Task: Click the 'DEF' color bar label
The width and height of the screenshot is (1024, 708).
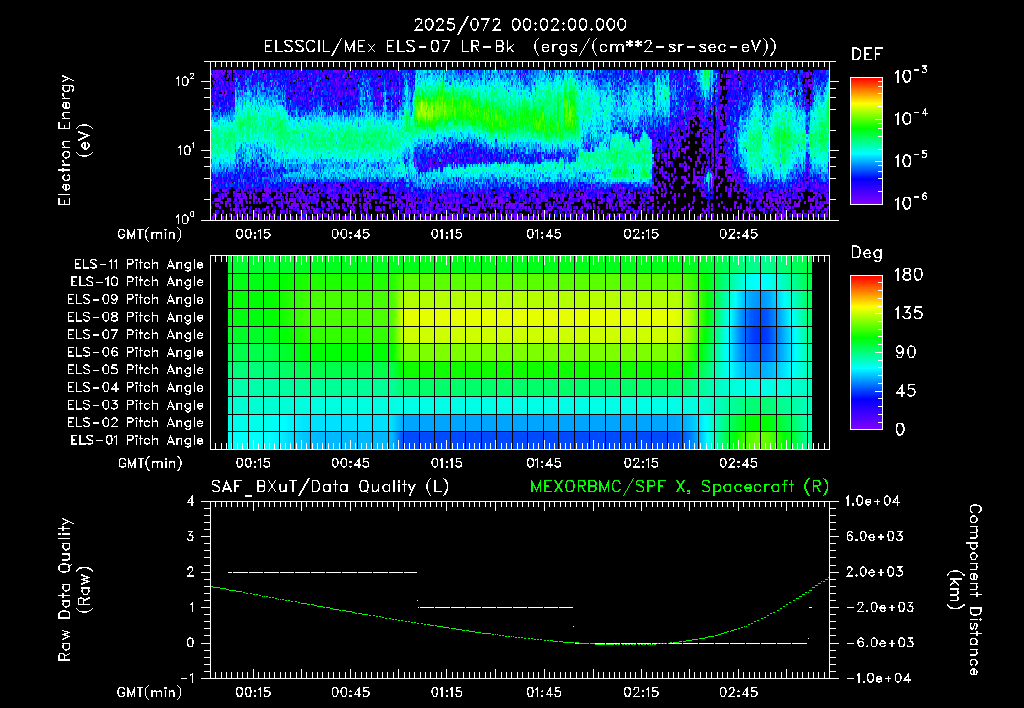Action: [867, 54]
